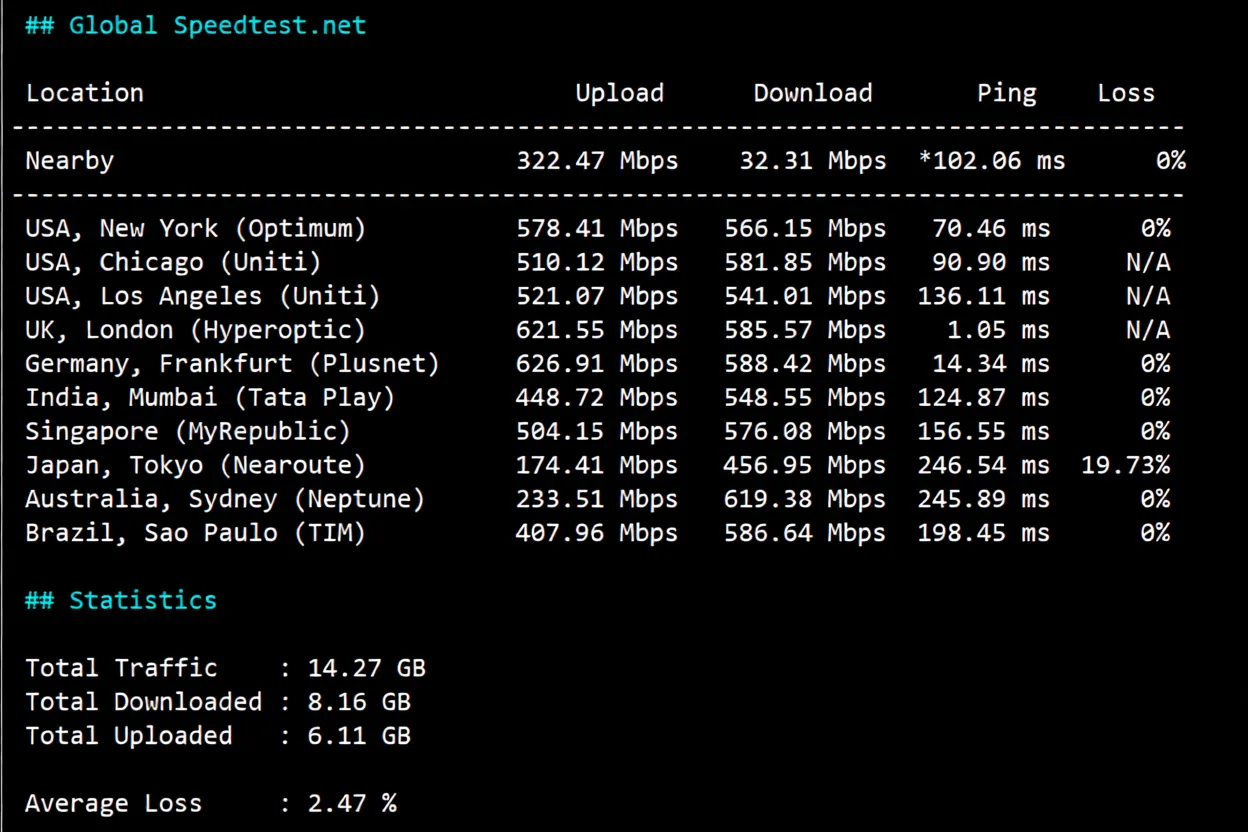Click Frankfurt ping '14.34 ms'
The image size is (1248, 832).
tap(991, 364)
